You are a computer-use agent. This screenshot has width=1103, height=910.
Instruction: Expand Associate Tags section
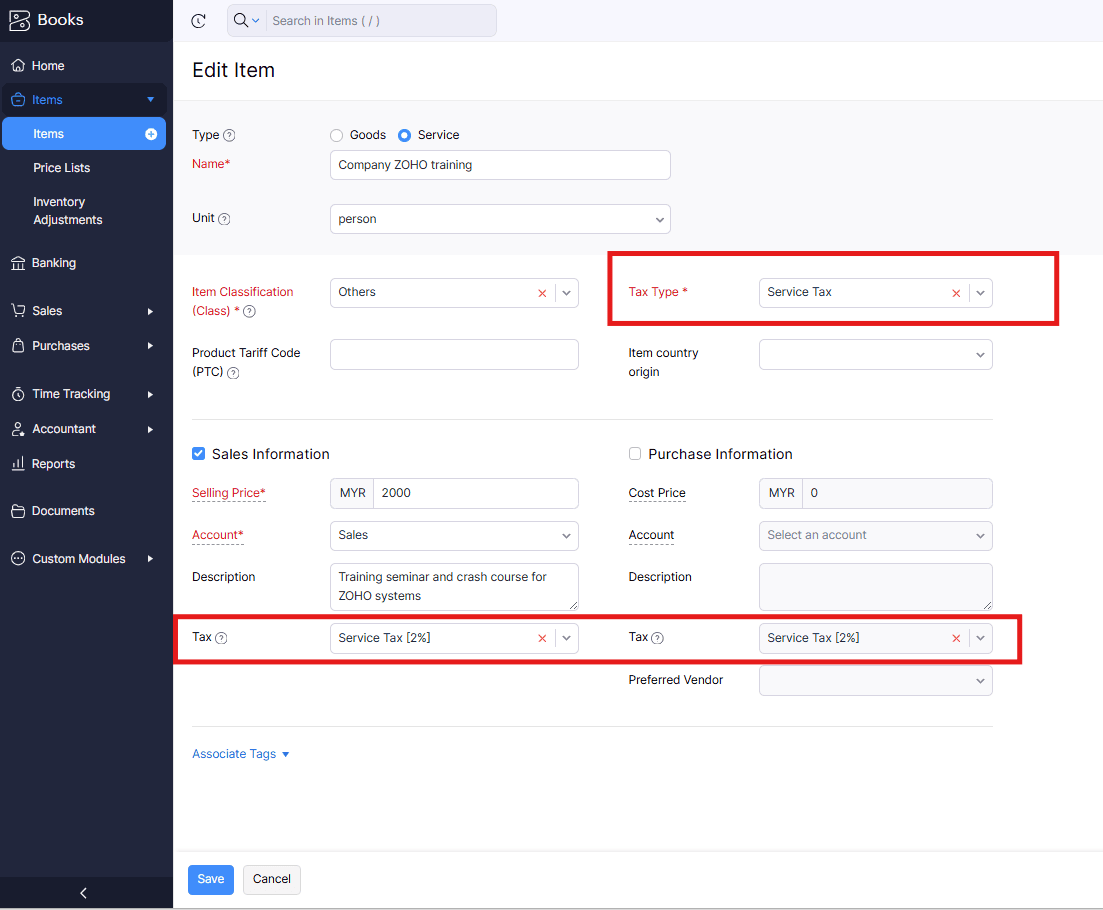(241, 754)
